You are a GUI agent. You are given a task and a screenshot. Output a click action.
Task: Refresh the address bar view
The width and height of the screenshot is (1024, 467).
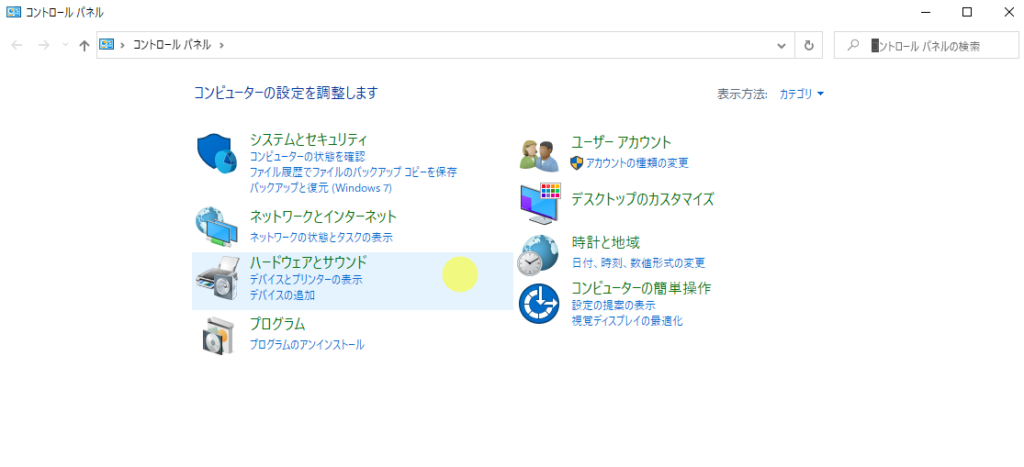coord(808,45)
